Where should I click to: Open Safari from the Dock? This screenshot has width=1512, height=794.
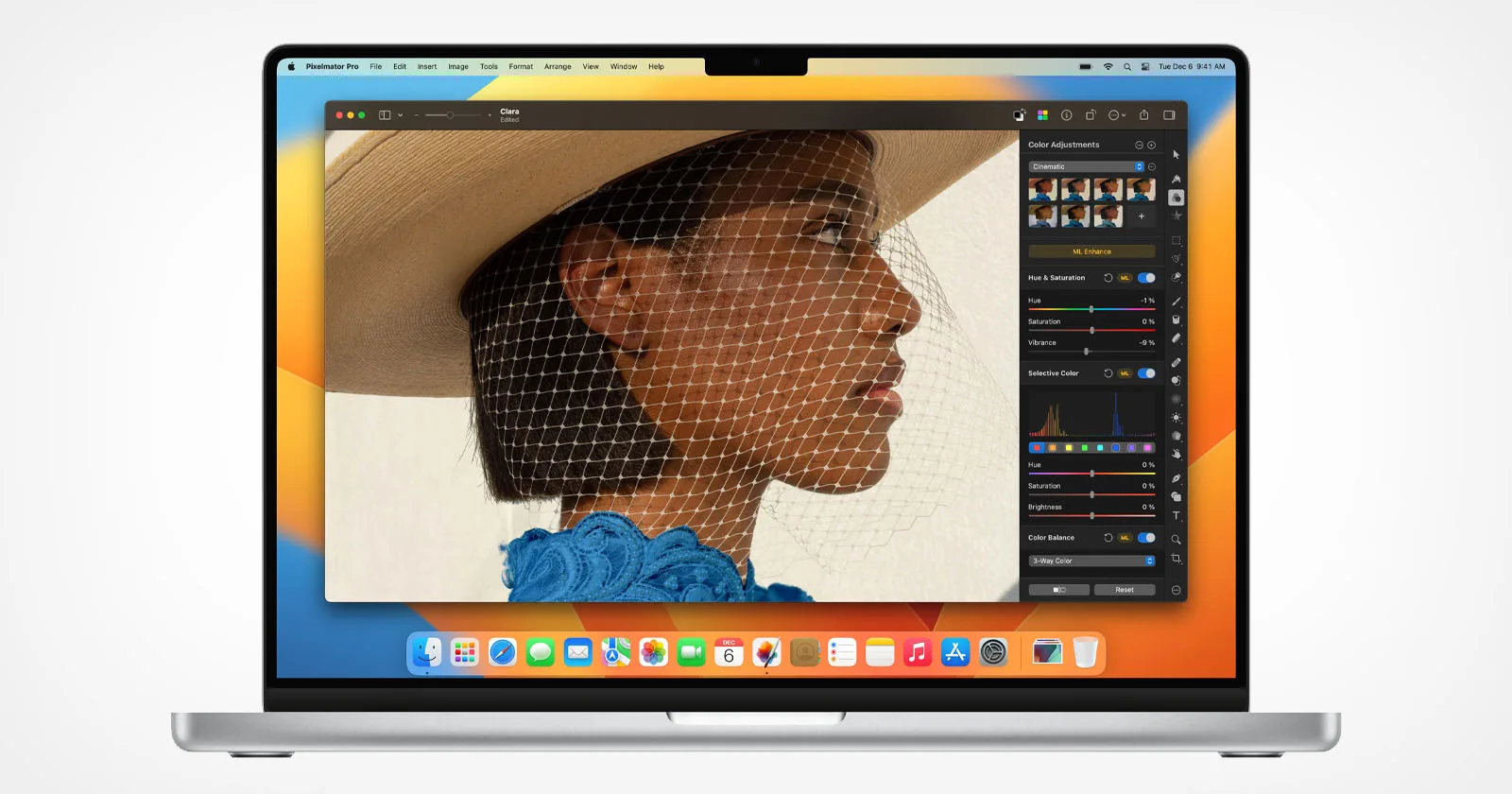pos(502,652)
